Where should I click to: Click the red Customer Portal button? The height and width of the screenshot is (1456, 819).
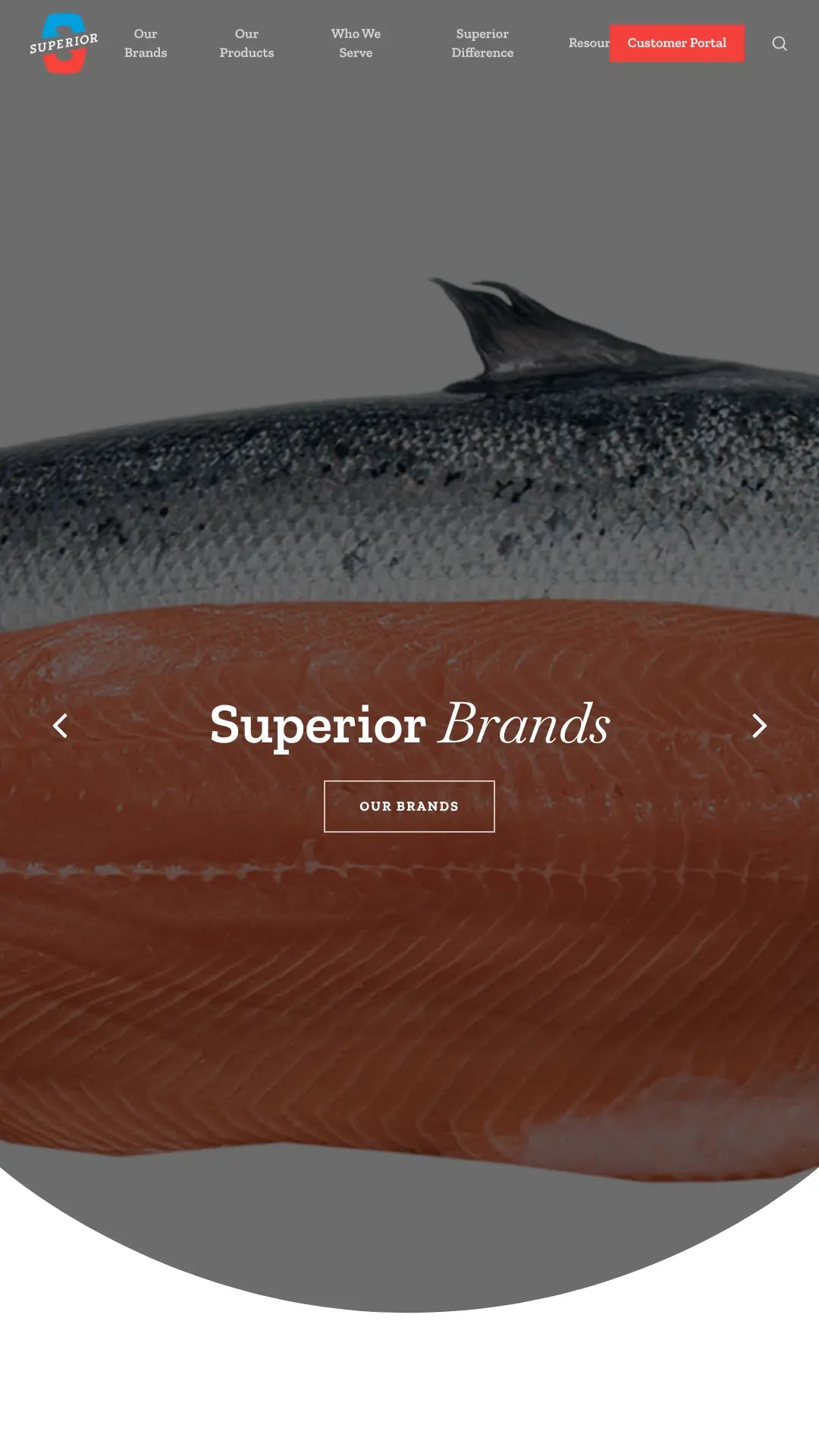pos(677,43)
